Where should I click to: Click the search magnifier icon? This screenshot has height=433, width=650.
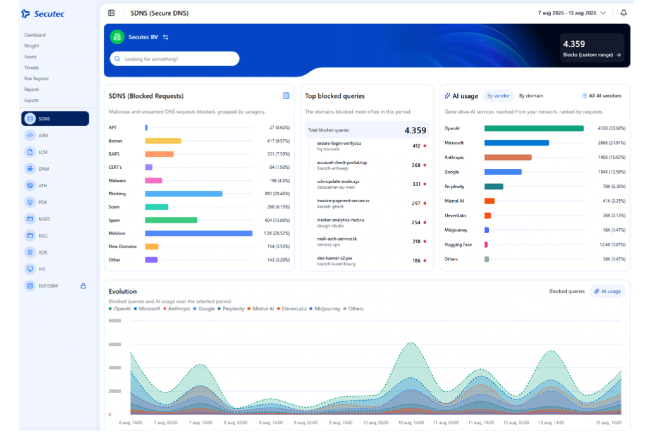pyautogui.click(x=117, y=59)
